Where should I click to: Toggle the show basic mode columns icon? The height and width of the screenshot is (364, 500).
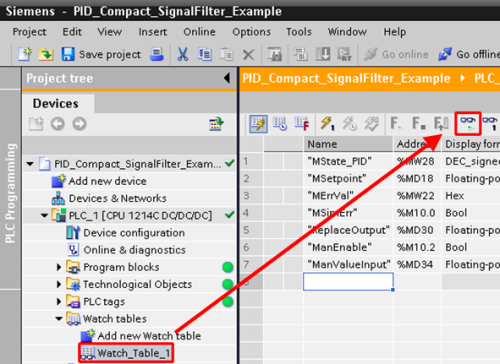click(x=258, y=124)
